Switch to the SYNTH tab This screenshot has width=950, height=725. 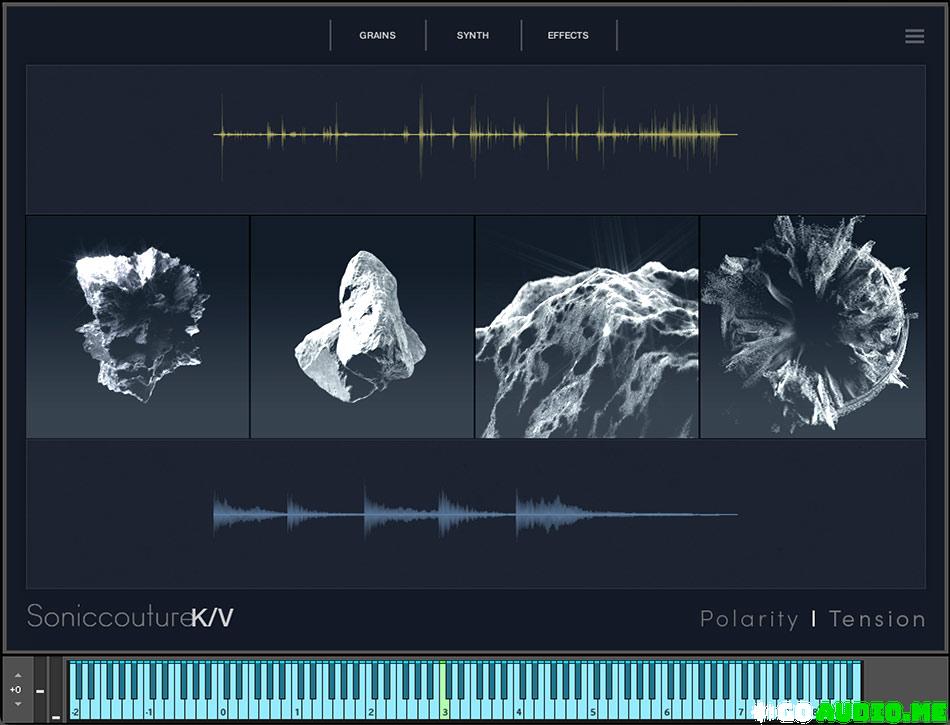point(473,36)
